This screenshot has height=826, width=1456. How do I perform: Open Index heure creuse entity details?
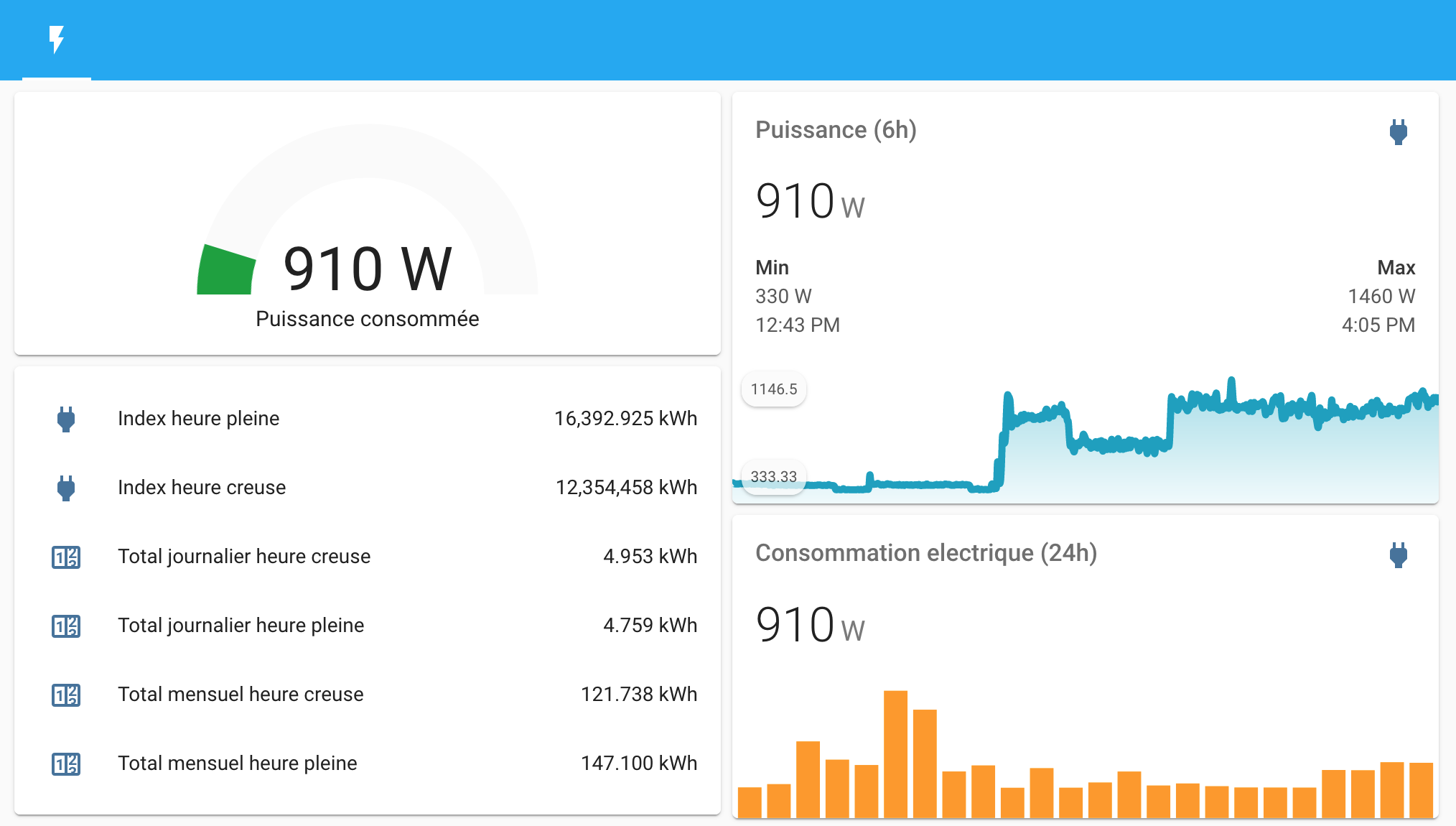(202, 488)
